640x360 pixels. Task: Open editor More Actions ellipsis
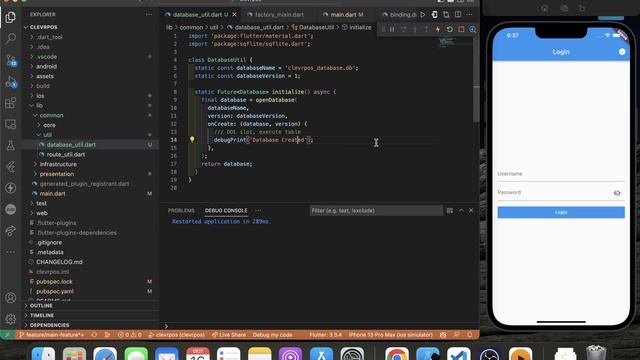(x=469, y=15)
